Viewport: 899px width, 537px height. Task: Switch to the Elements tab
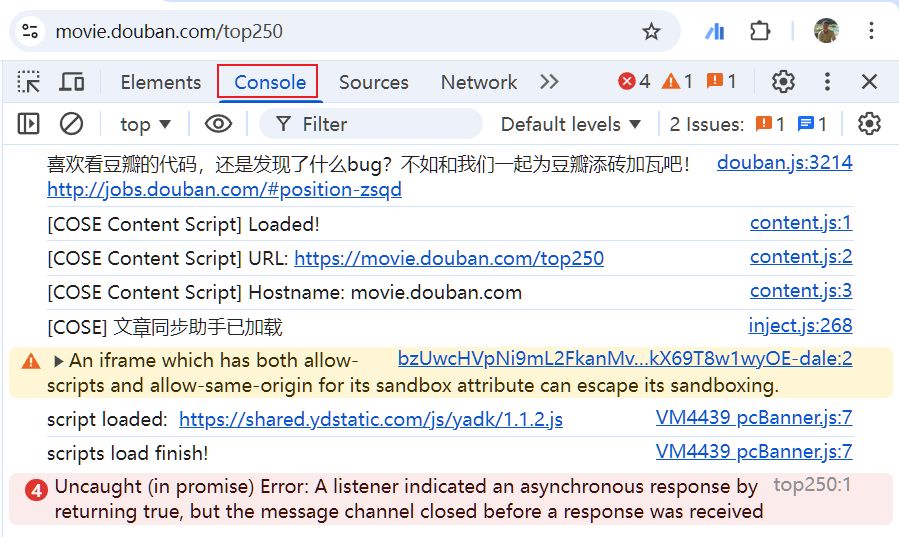pyautogui.click(x=160, y=82)
